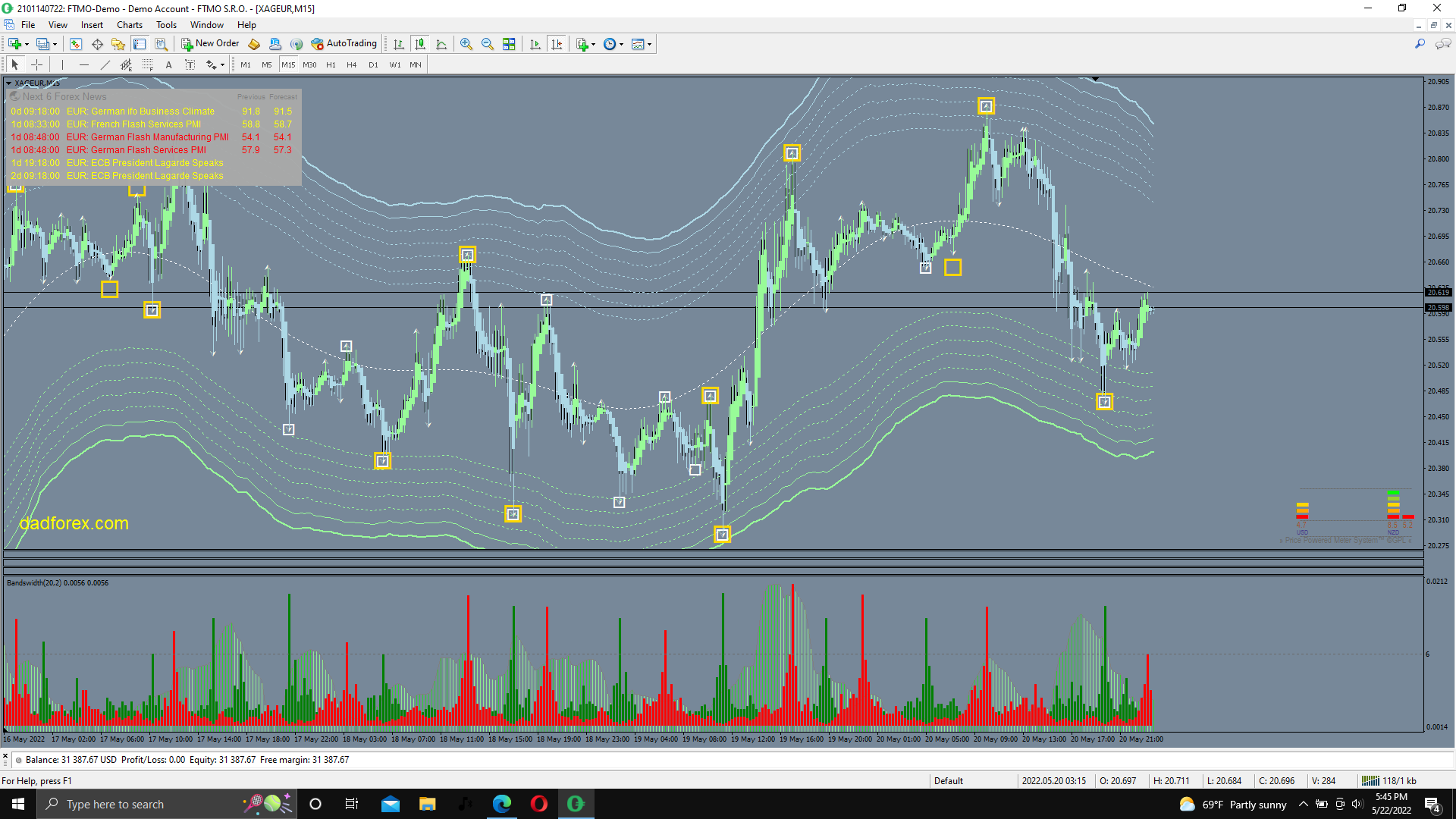1456x819 pixels.
Task: Select the crosshair tool
Action: pos(36,64)
